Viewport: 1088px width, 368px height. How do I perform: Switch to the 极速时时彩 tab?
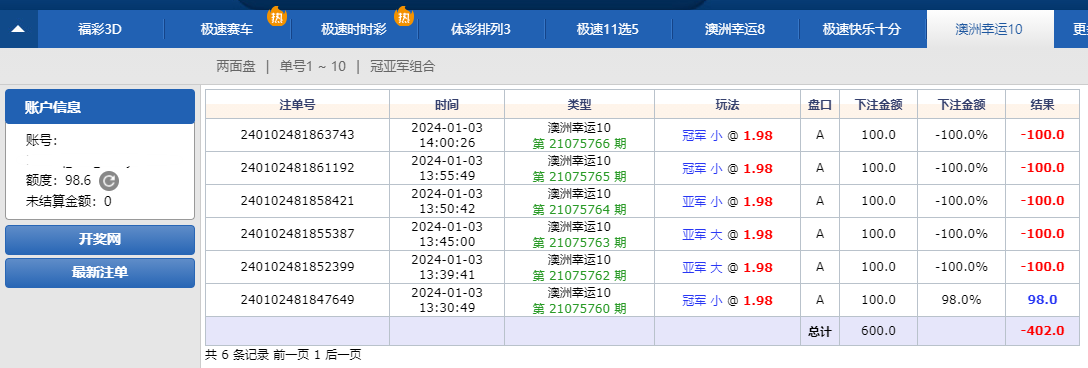pos(354,29)
